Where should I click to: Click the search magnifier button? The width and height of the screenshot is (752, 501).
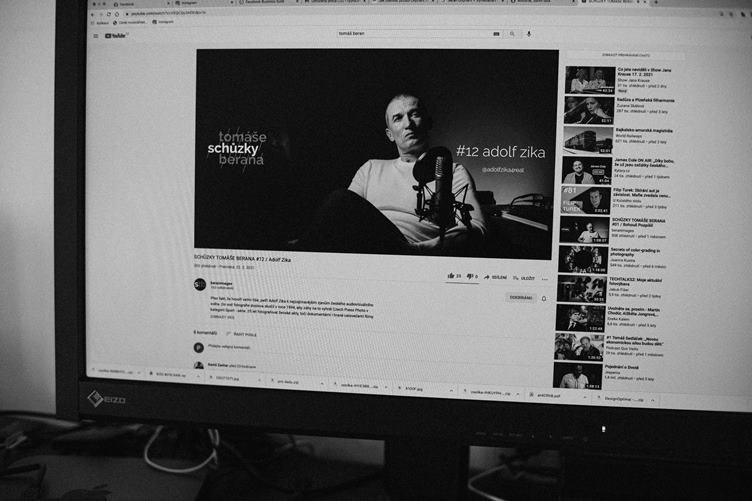(x=512, y=34)
